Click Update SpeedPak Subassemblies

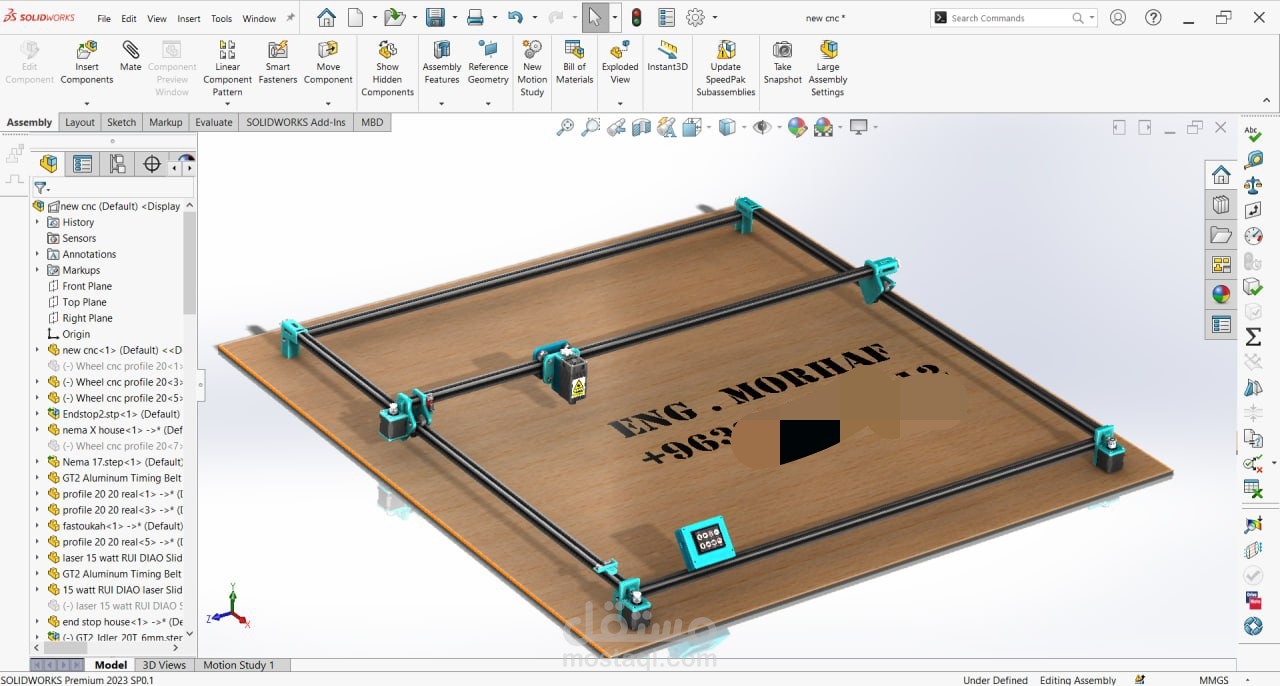726,68
